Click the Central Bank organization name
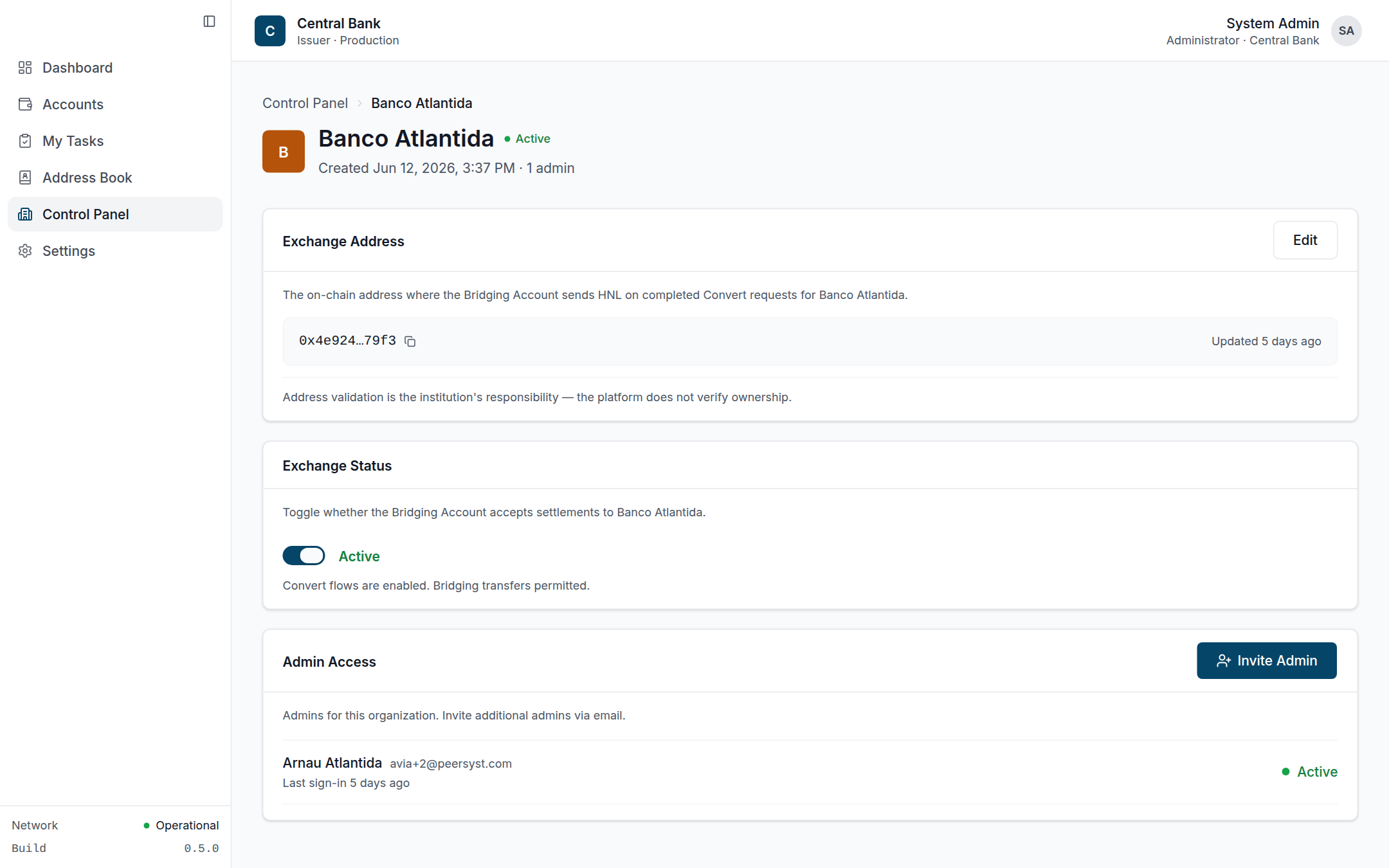Screen dimensions: 1389x868 coord(339,23)
